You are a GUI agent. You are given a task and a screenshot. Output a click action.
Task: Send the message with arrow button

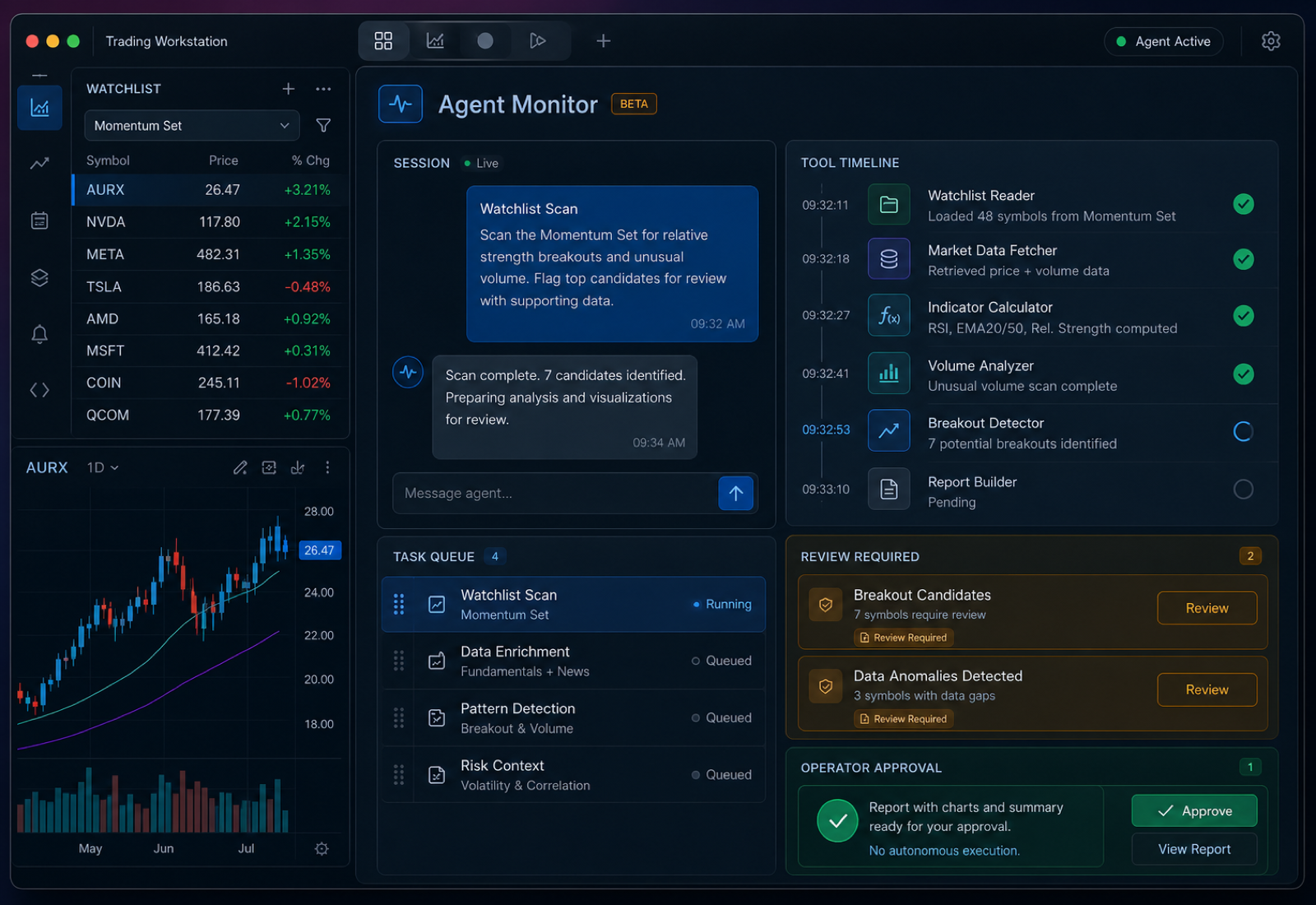coord(736,493)
